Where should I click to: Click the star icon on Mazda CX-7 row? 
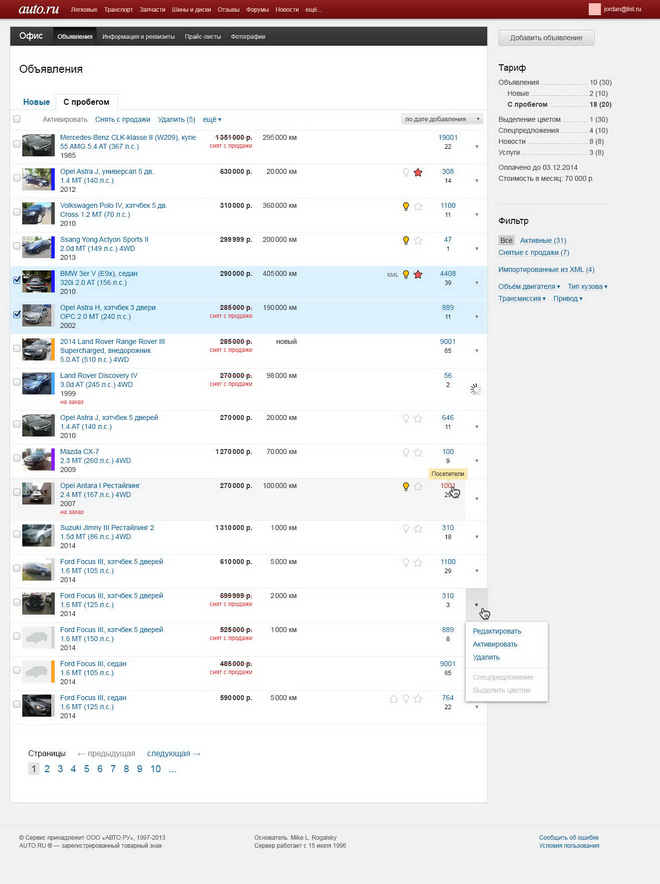(x=418, y=452)
